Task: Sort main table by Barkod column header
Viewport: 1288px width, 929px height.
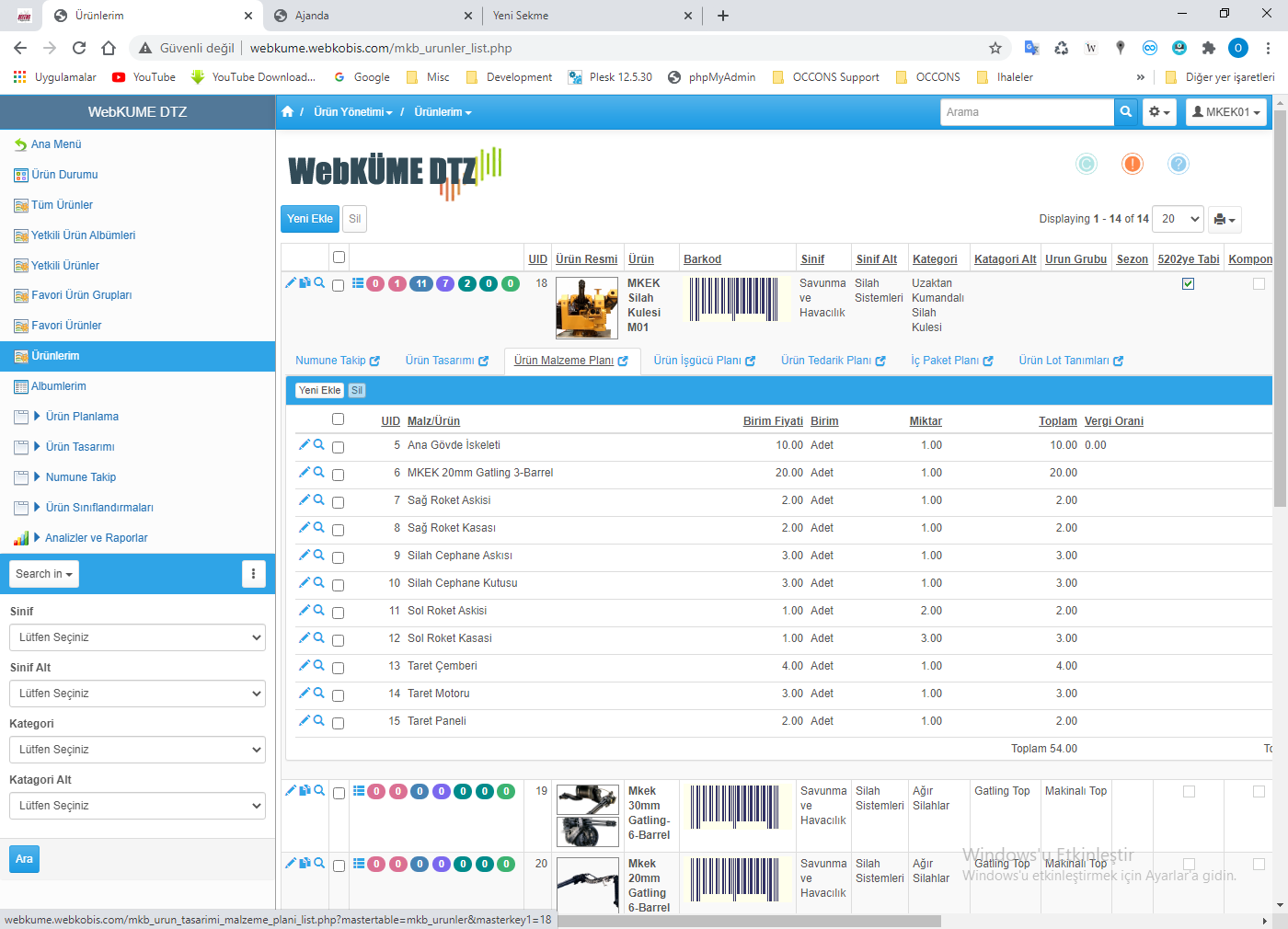Action: pos(702,259)
